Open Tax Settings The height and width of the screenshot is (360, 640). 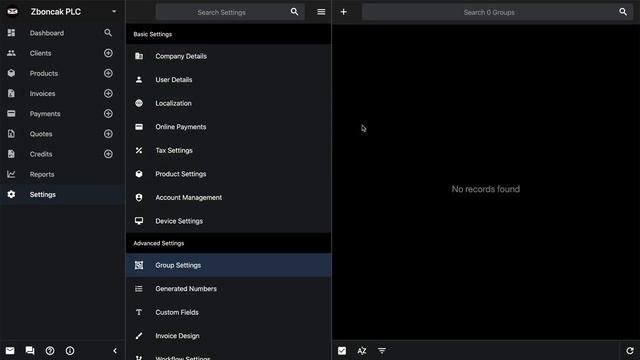point(229,150)
